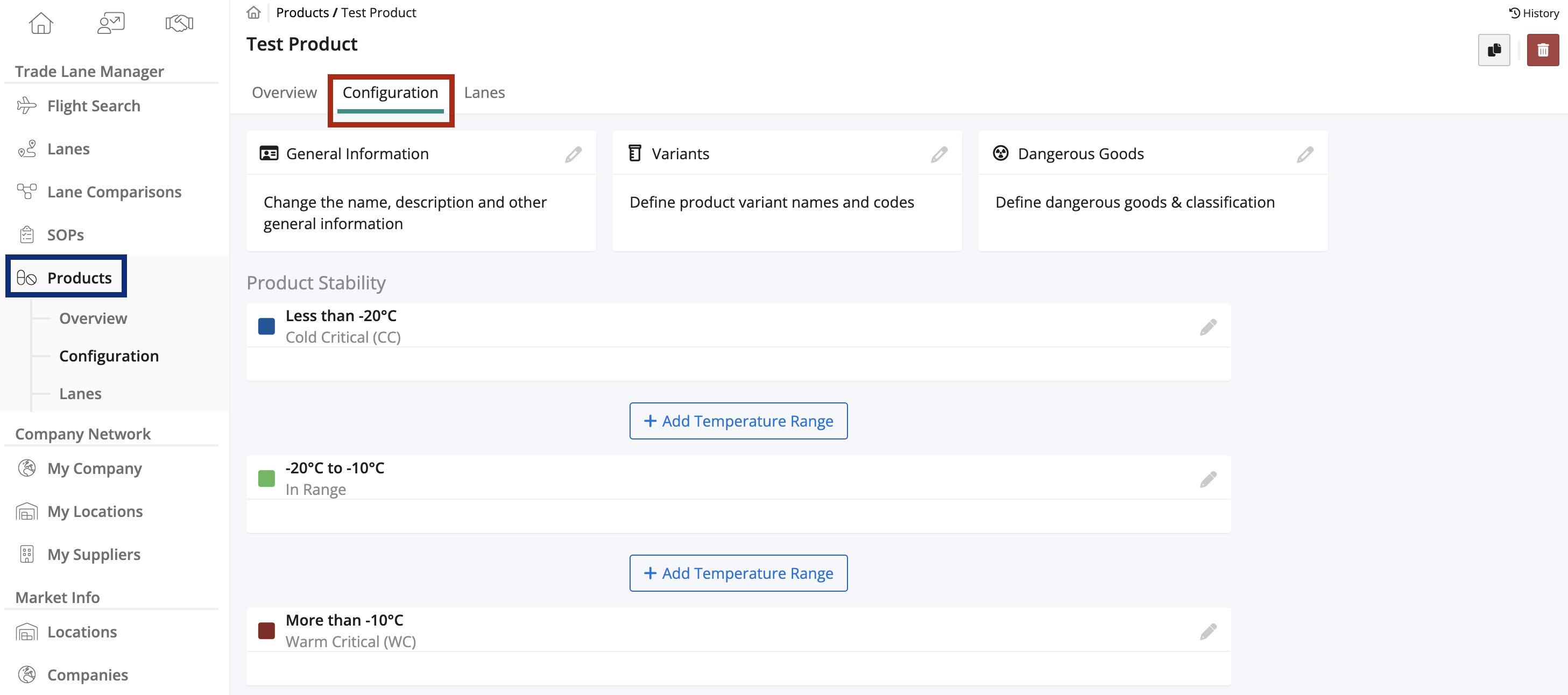1568x695 pixels.
Task: Open the Products breadcrumb link
Action: (302, 12)
